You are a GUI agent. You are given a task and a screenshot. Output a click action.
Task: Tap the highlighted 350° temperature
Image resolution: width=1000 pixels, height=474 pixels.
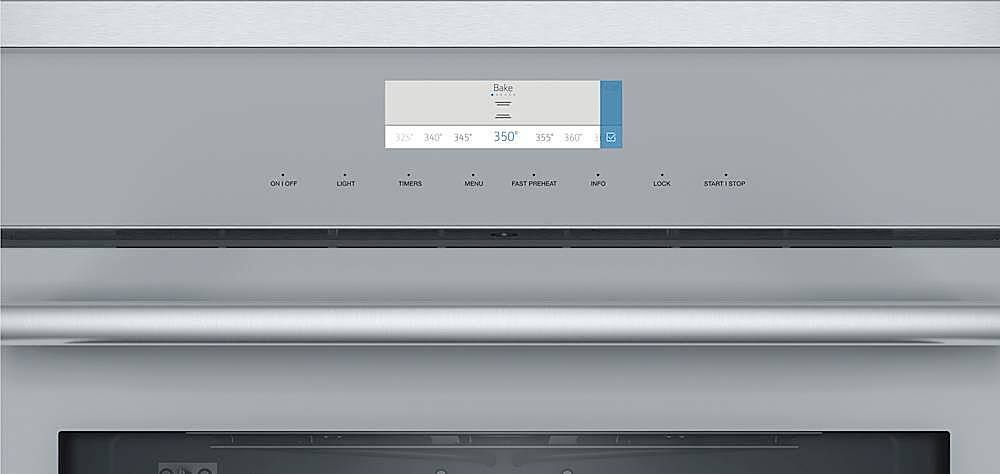506,137
